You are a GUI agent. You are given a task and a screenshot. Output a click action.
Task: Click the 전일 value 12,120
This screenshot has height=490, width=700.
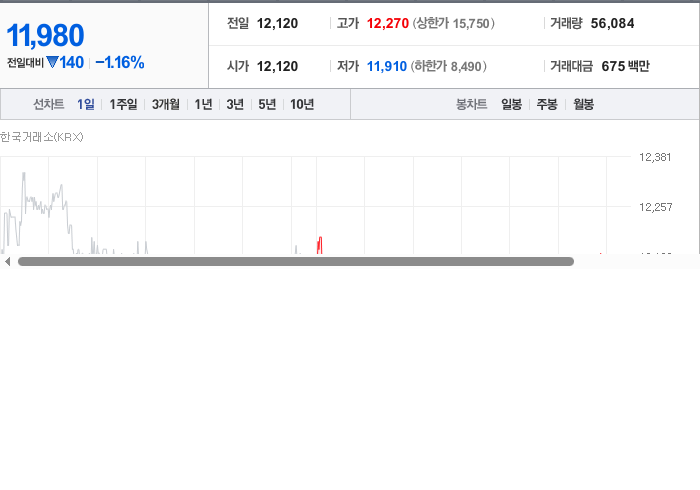(277, 23)
